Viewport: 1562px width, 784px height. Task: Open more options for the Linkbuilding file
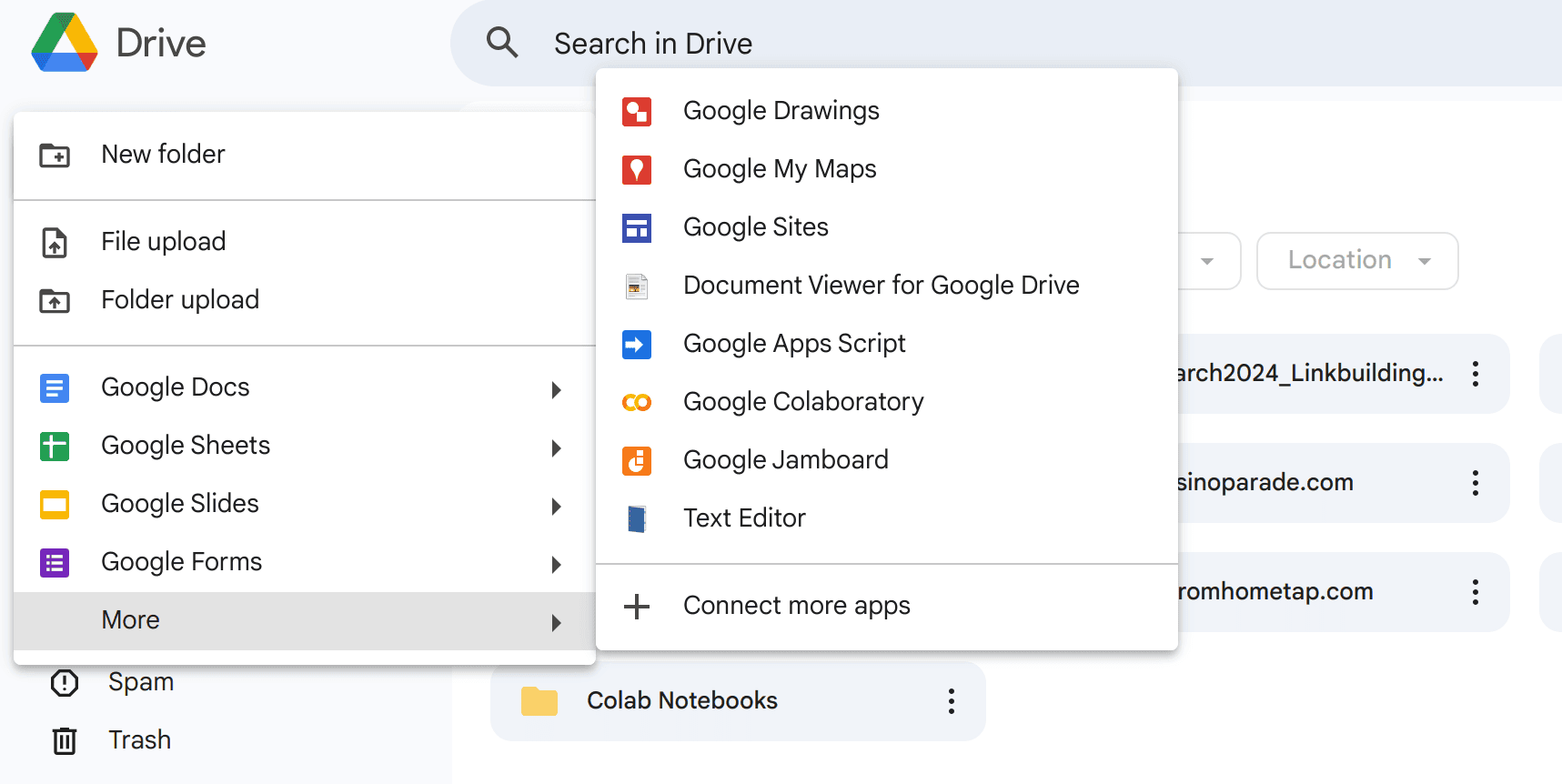point(1476,374)
